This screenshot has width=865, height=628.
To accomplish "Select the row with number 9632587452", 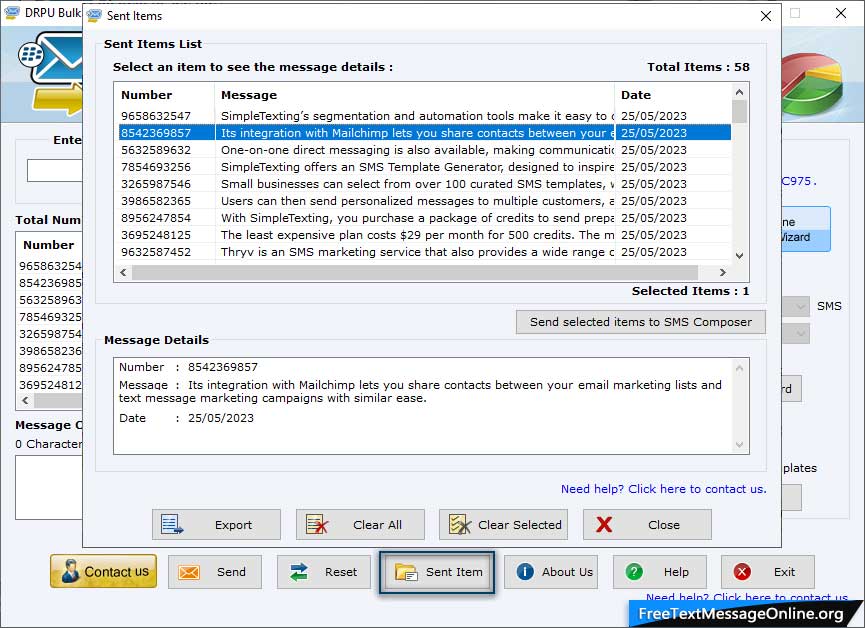I will [x=425, y=252].
